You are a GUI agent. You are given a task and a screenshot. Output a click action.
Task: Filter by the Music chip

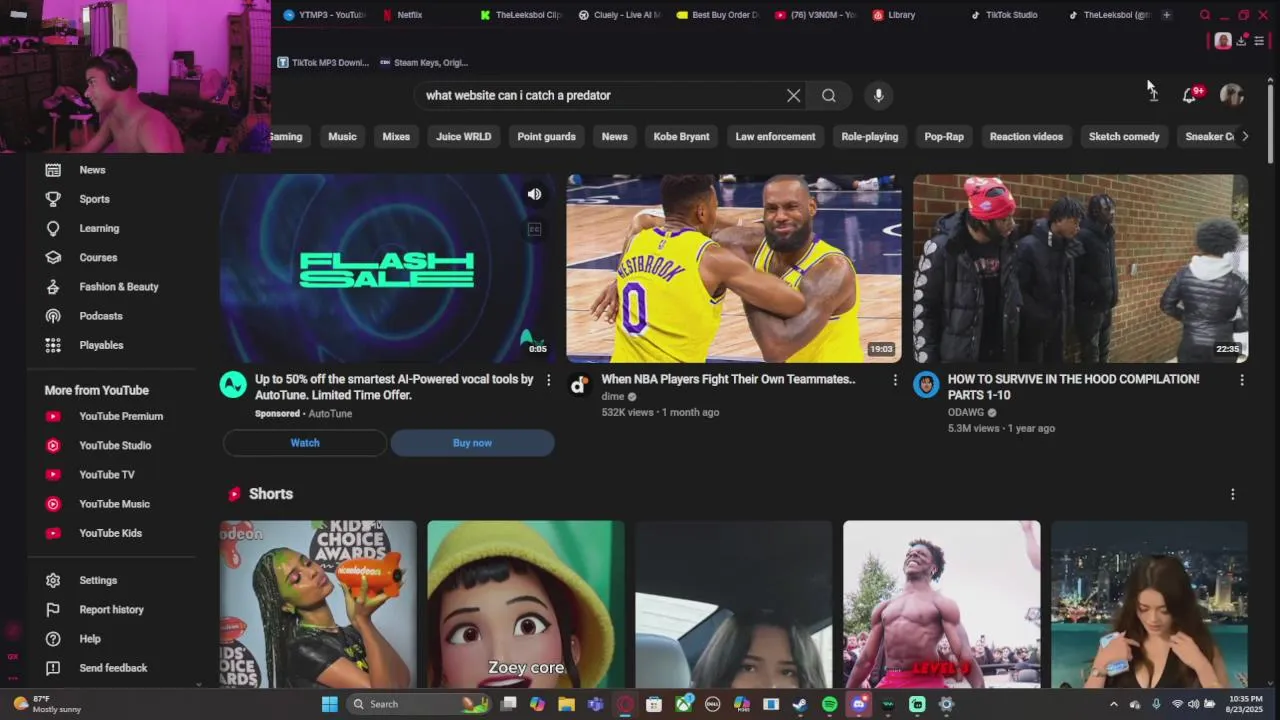tap(342, 136)
